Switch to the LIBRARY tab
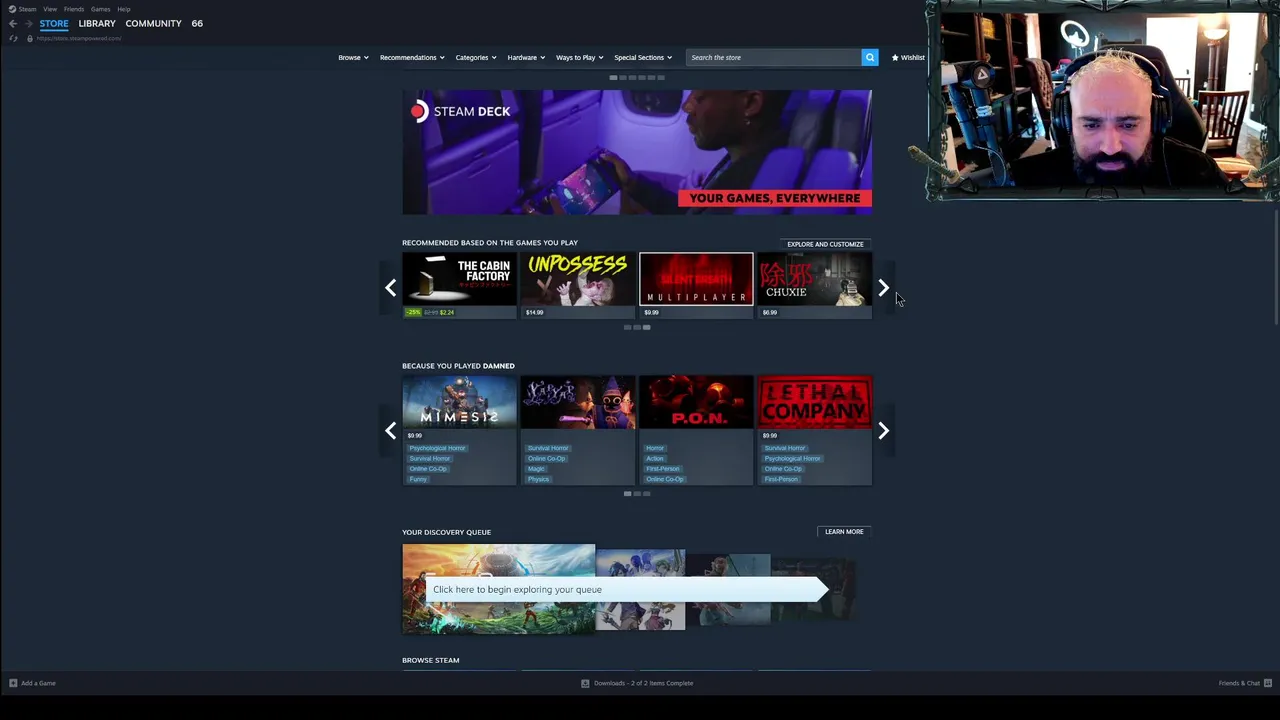1280x720 pixels. (97, 23)
